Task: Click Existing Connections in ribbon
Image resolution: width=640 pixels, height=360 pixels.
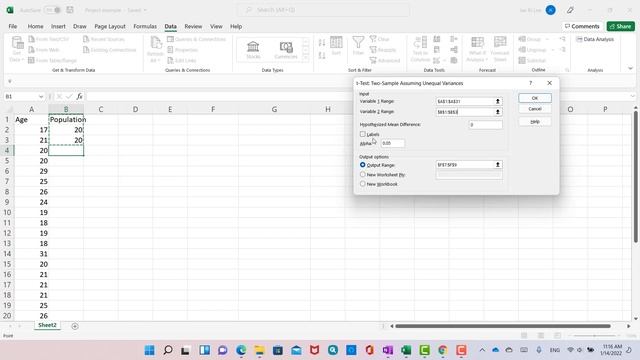Action: pyautogui.click(x=110, y=50)
